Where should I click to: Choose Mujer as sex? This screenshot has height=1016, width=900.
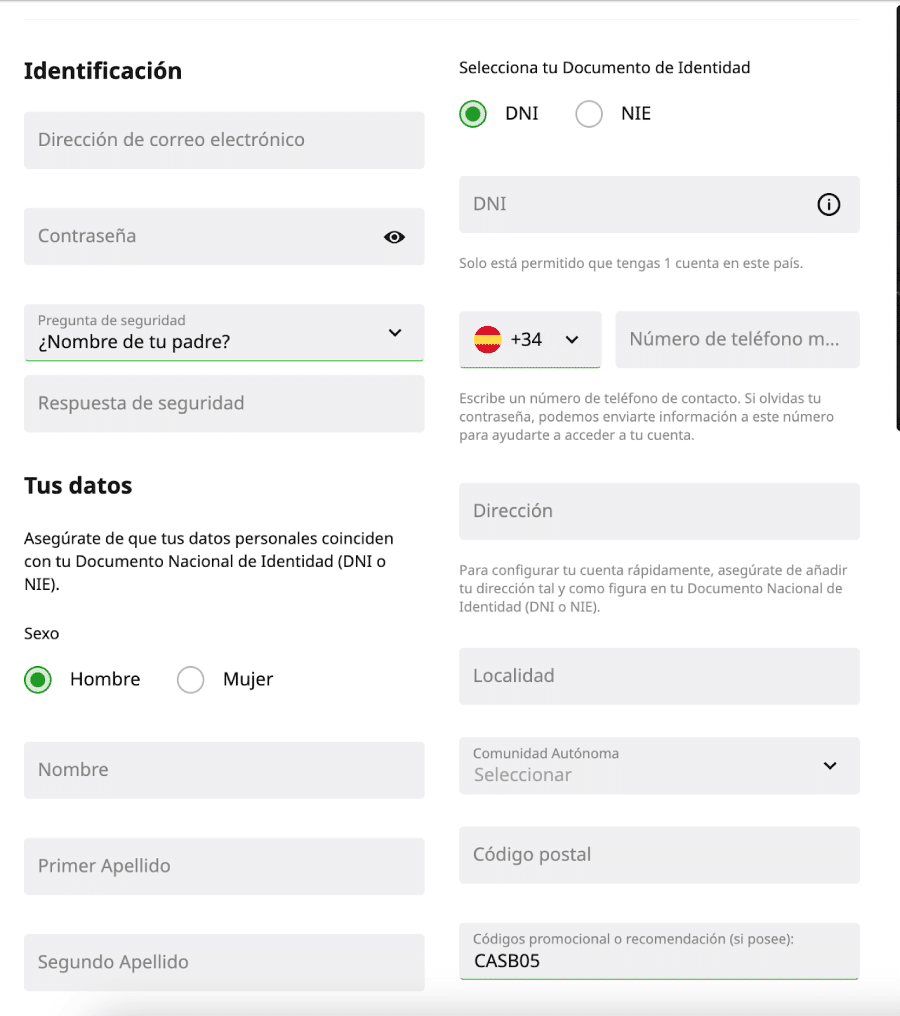point(190,680)
